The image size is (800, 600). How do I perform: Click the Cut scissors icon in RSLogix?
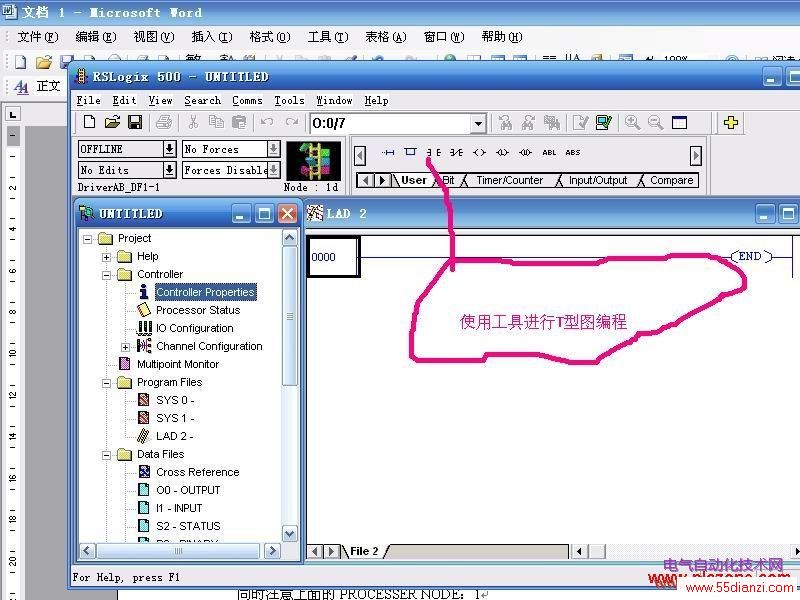click(x=193, y=122)
